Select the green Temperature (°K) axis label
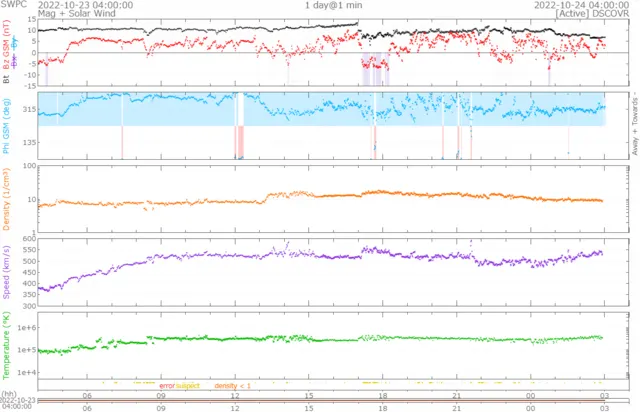 coord(6,345)
